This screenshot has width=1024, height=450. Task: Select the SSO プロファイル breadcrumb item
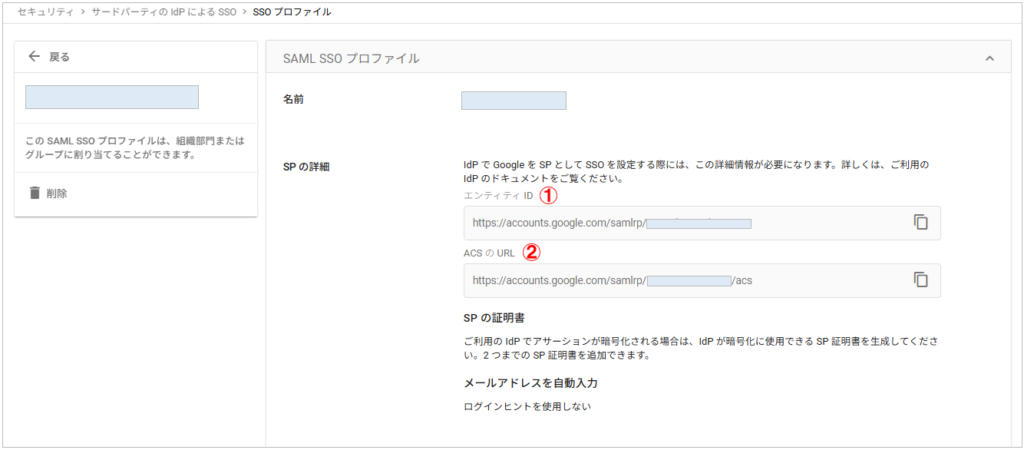click(x=291, y=13)
